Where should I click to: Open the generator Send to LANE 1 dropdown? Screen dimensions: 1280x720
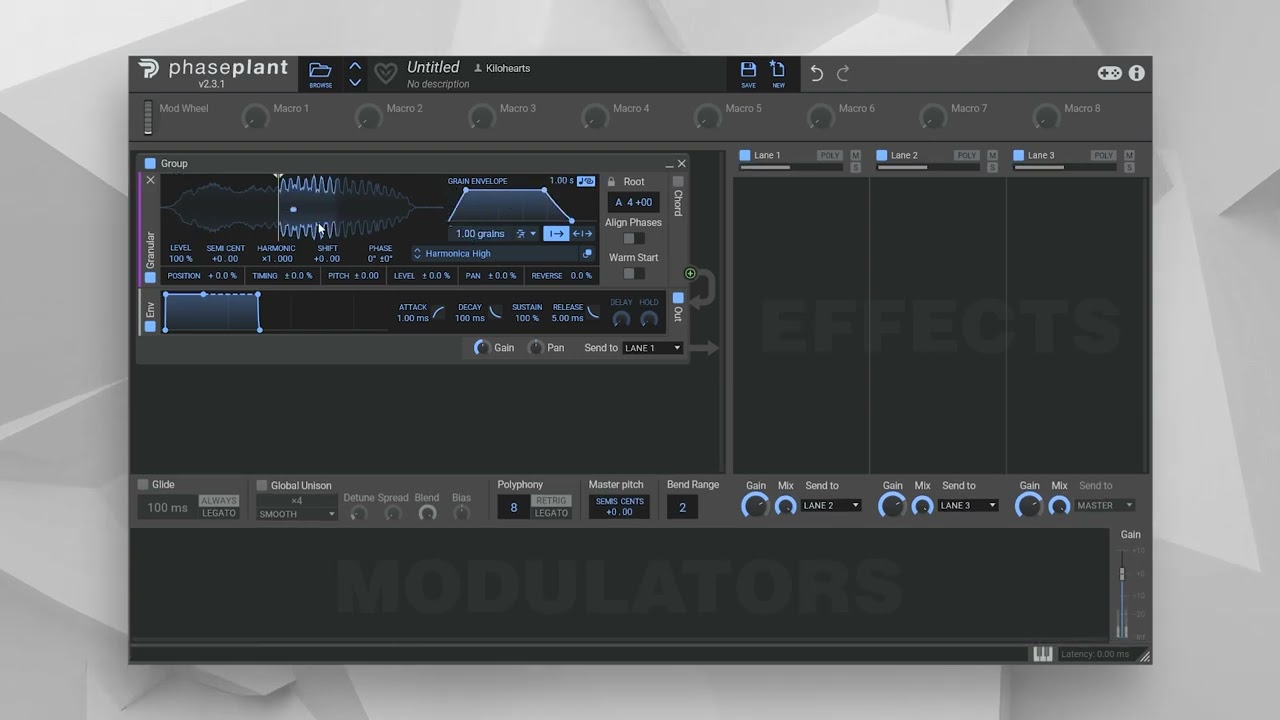652,348
